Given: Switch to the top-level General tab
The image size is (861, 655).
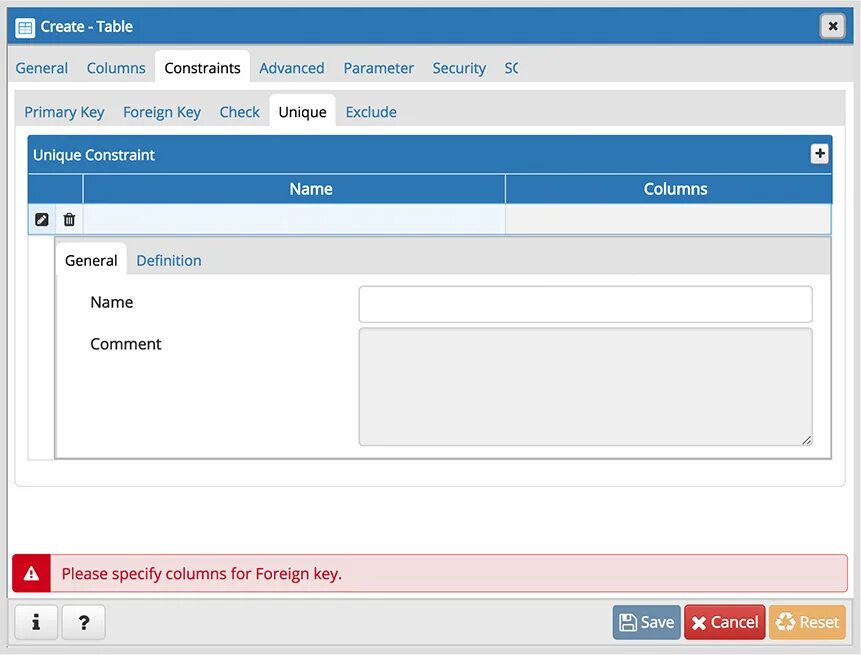Looking at the screenshot, I should point(42,68).
